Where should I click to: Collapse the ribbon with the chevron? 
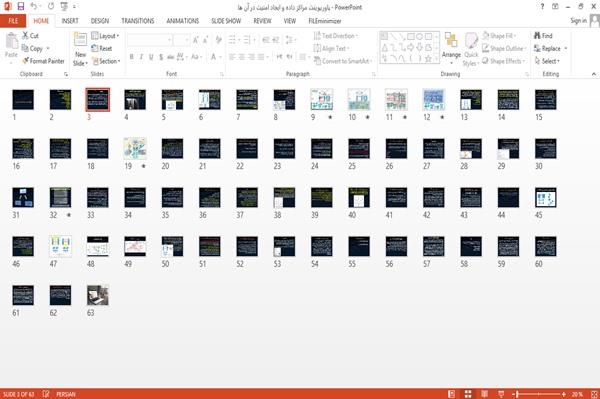tap(594, 74)
